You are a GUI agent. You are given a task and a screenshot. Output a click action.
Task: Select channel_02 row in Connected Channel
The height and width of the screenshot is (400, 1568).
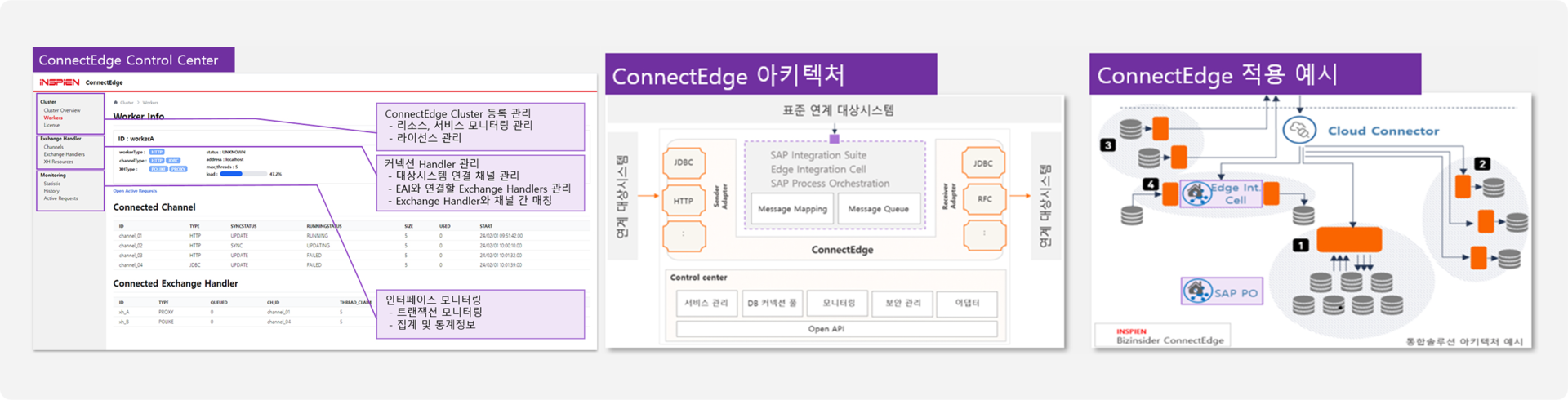tap(351, 246)
